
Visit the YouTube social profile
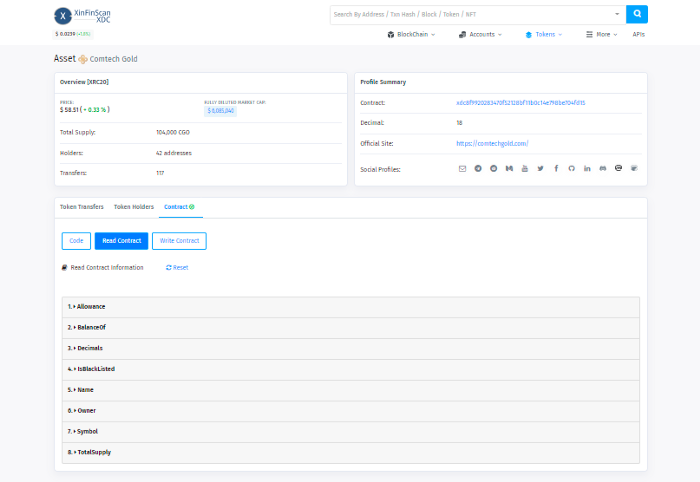pos(525,168)
